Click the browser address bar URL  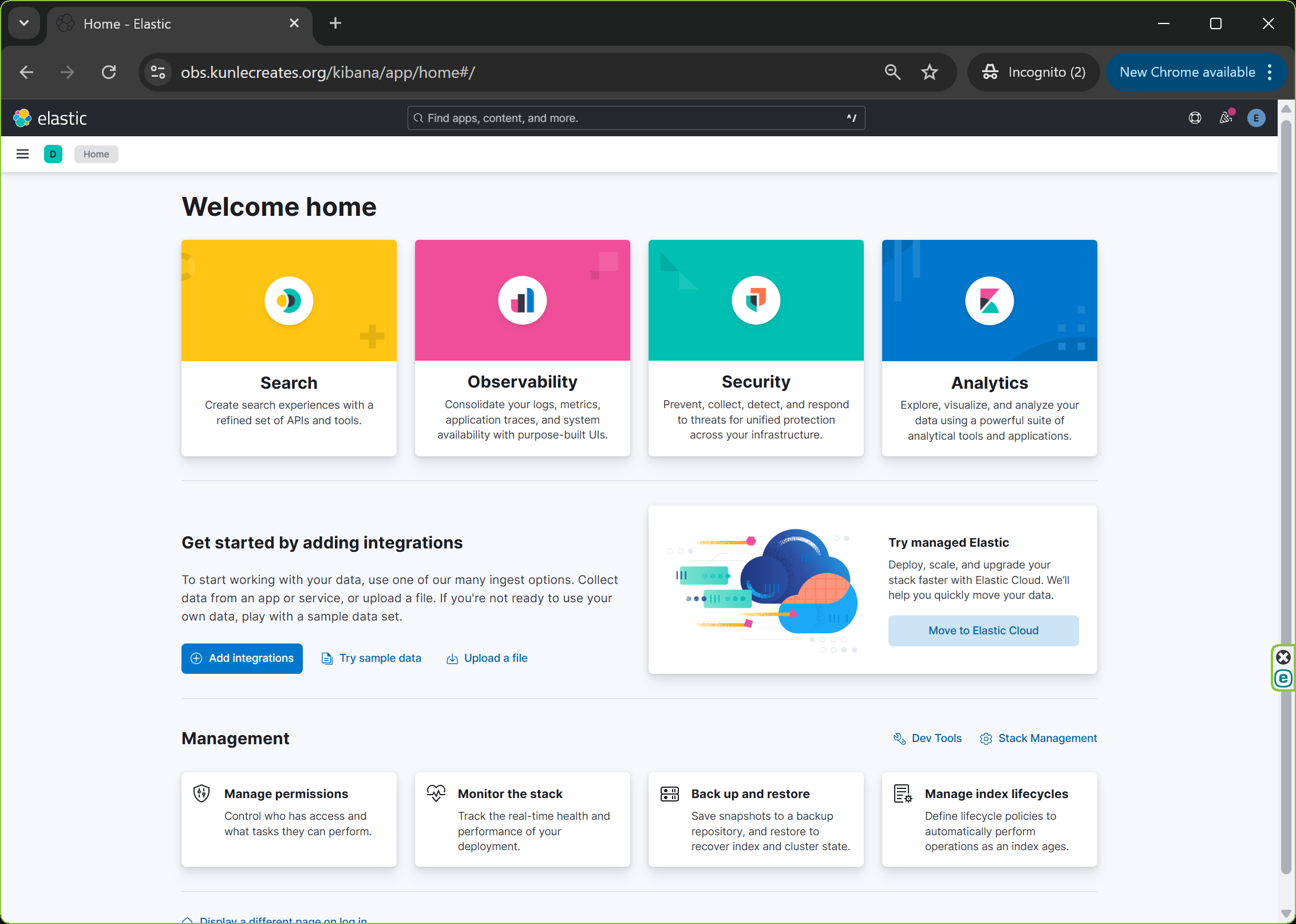(327, 72)
